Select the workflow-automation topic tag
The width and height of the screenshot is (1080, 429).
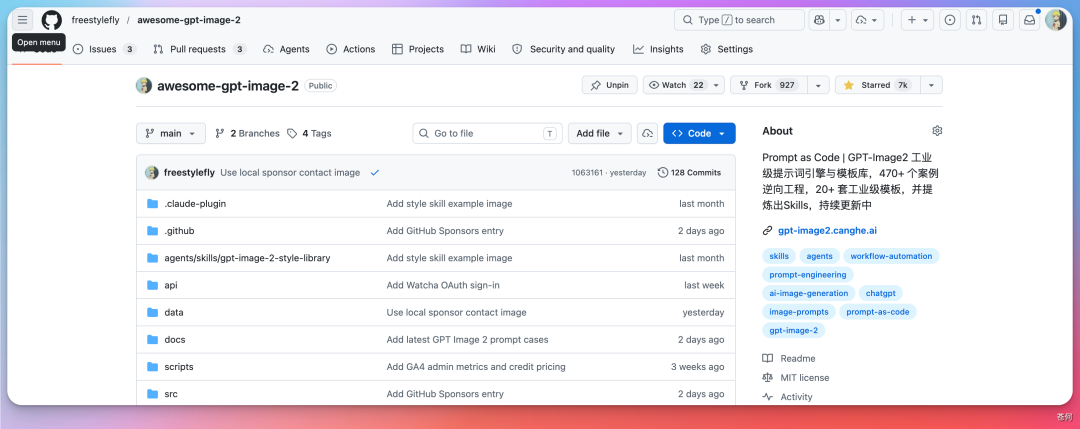[x=891, y=256]
